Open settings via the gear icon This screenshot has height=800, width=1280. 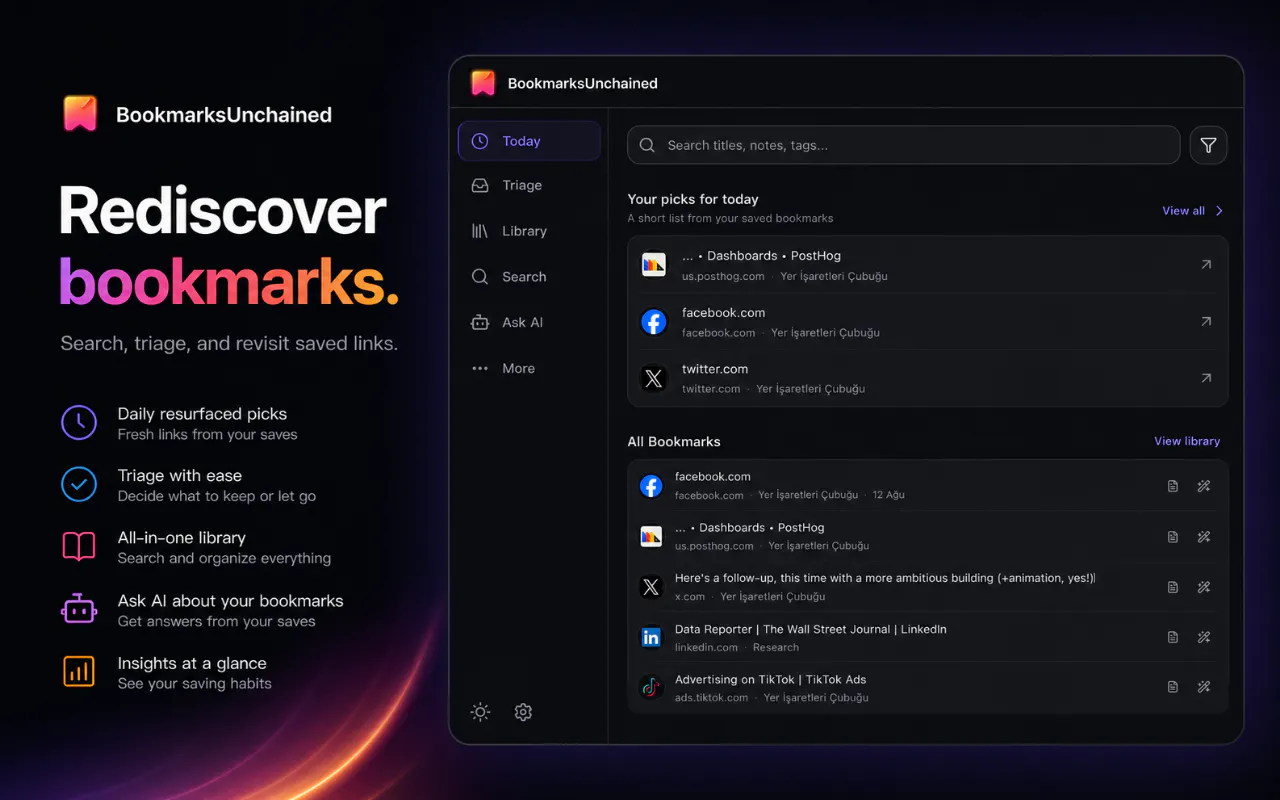(x=523, y=712)
